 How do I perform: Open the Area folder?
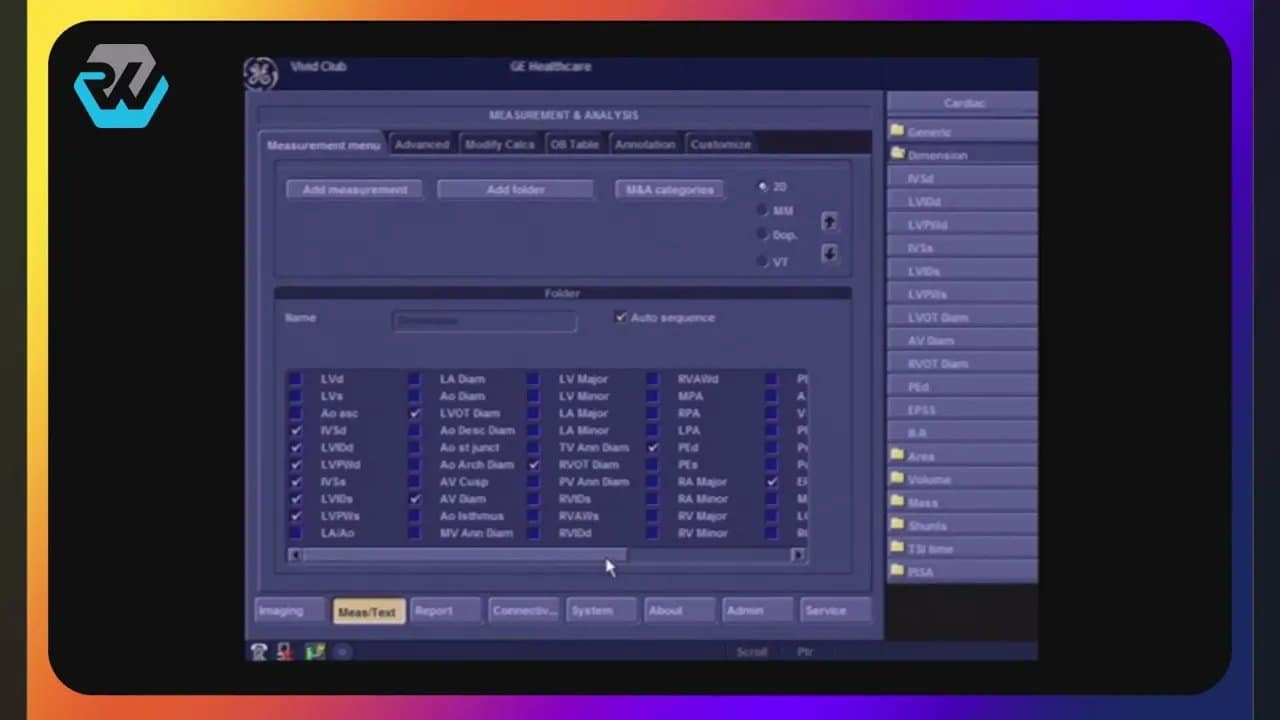(x=921, y=455)
